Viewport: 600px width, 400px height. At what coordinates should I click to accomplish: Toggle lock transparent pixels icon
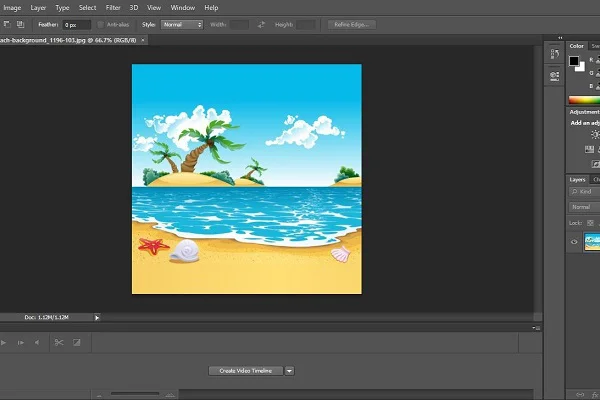point(590,223)
